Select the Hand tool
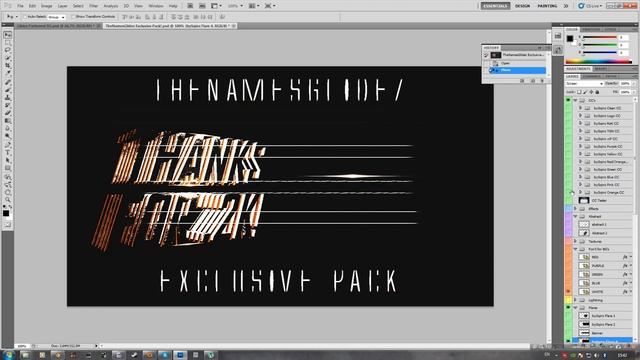640x360 pixels. pos(7,193)
